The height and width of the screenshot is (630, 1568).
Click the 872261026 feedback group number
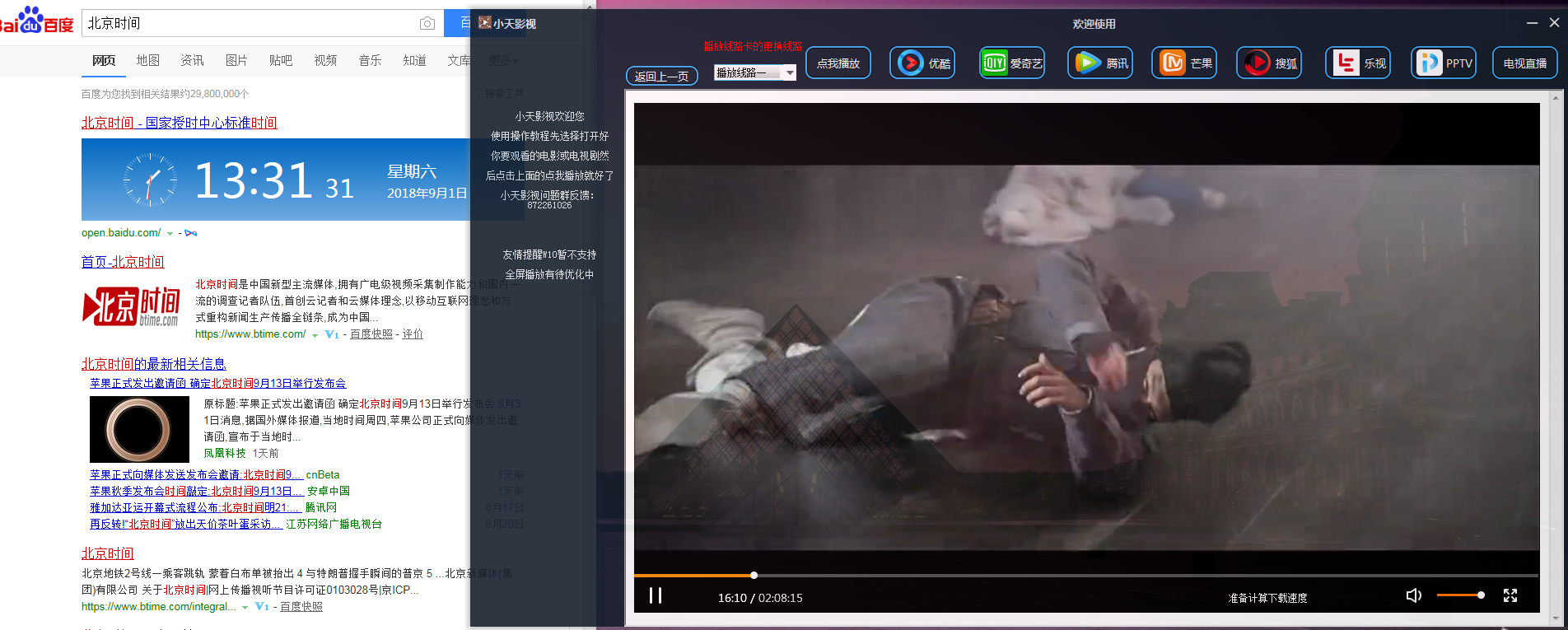tap(549, 206)
